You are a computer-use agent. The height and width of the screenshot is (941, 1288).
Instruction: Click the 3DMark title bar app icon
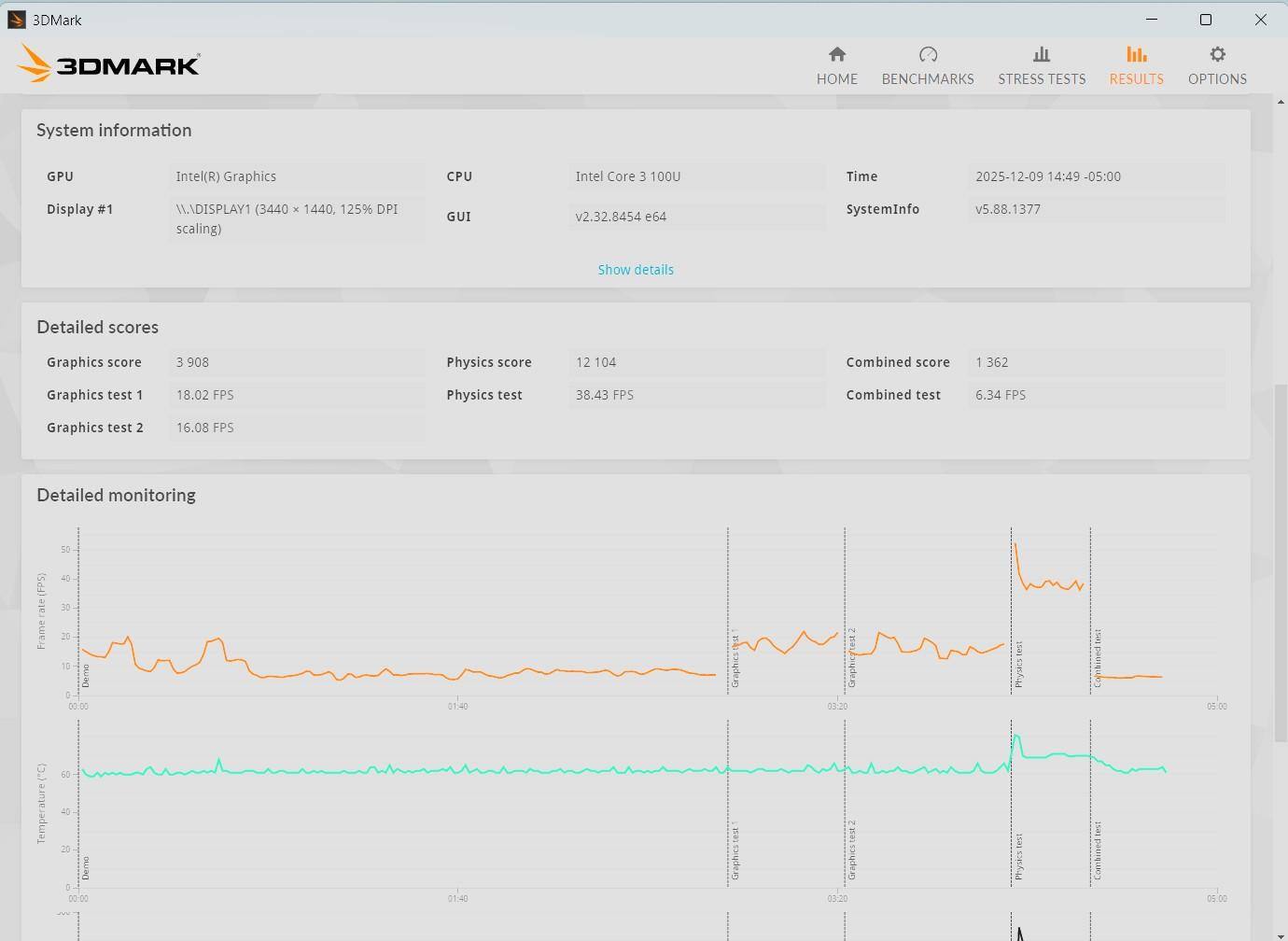coord(17,20)
